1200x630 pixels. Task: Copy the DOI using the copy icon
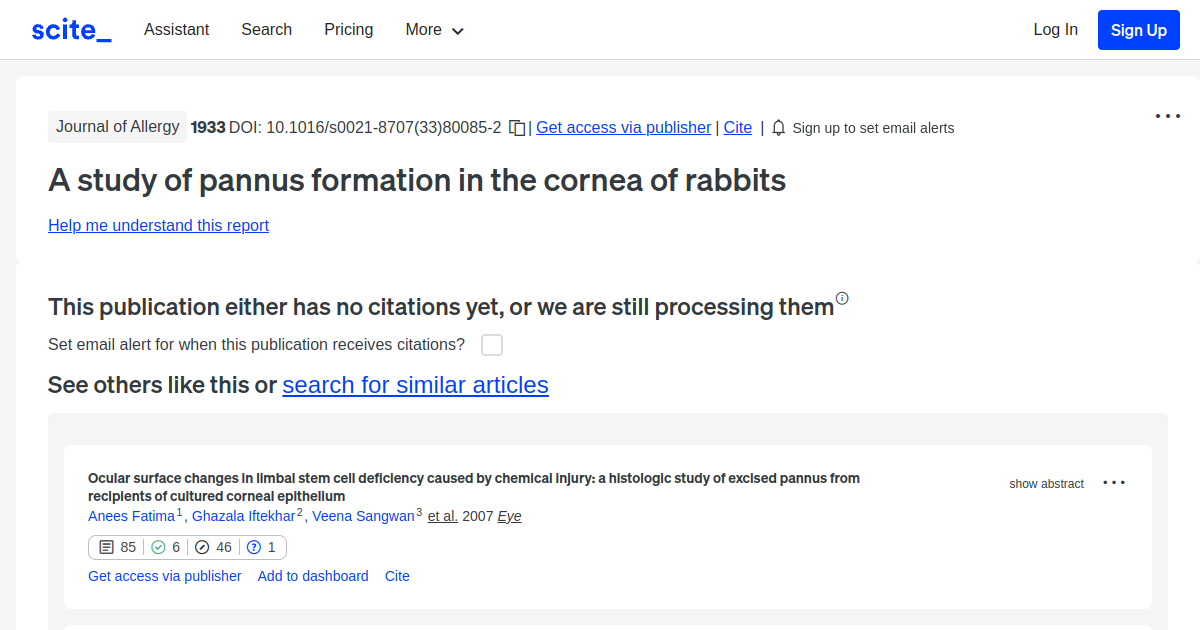516,128
